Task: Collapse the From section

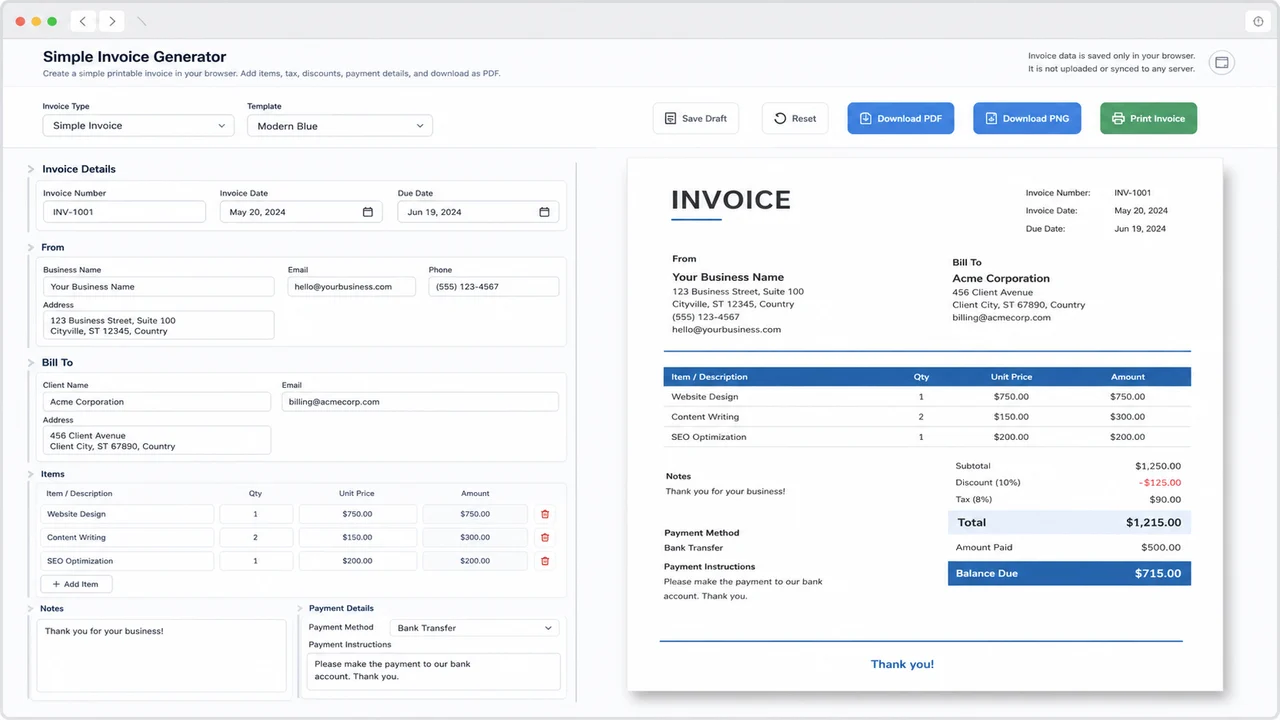Action: (31, 247)
